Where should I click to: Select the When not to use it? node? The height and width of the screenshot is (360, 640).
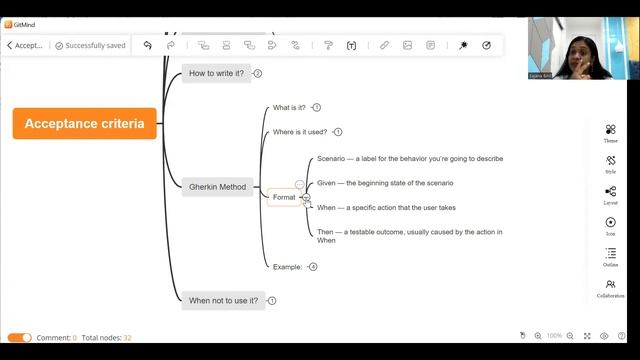[x=223, y=300]
